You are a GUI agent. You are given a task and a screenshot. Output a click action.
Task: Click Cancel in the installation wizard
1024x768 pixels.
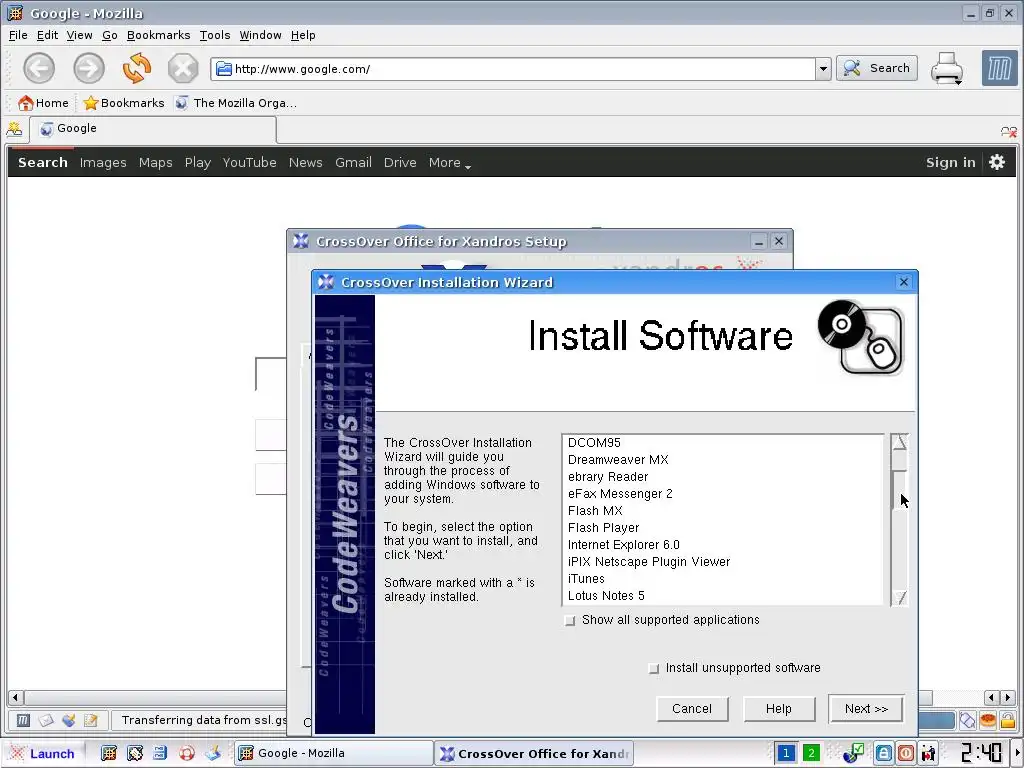[692, 709]
